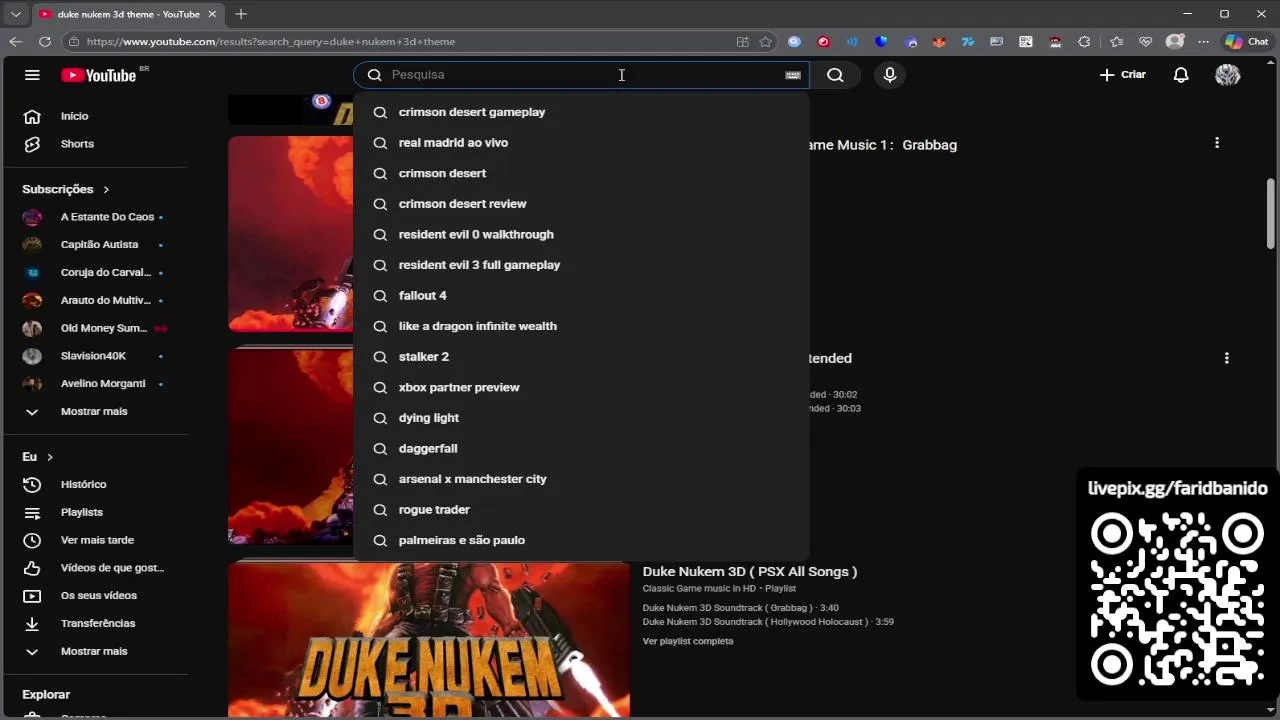The image size is (1280, 720).
Task: Select suggestion palmeiras e são paulo
Action: pyautogui.click(x=581, y=540)
